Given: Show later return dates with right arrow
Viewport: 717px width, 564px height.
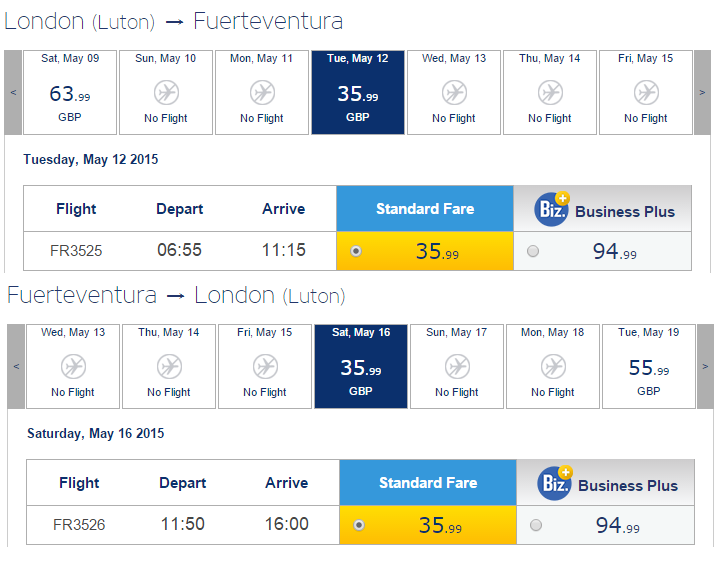Looking at the screenshot, I should tap(705, 366).
